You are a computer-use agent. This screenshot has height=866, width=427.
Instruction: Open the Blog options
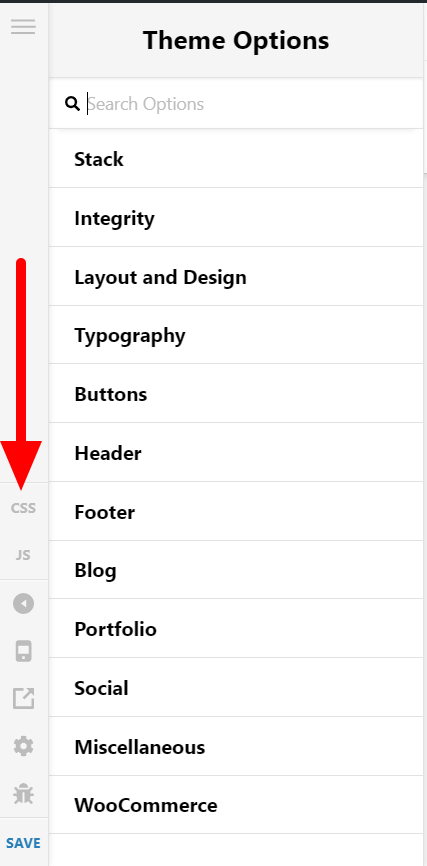click(x=236, y=569)
